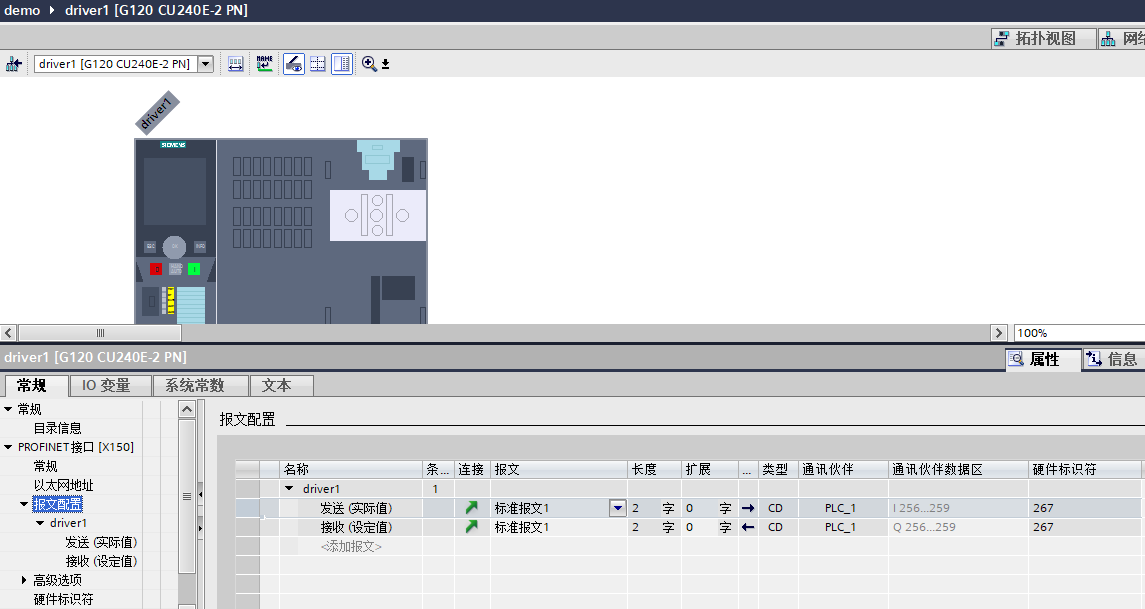Click the PLC_1 partner cell for 发送
Viewport: 1145px width, 609px height.
click(x=843, y=508)
